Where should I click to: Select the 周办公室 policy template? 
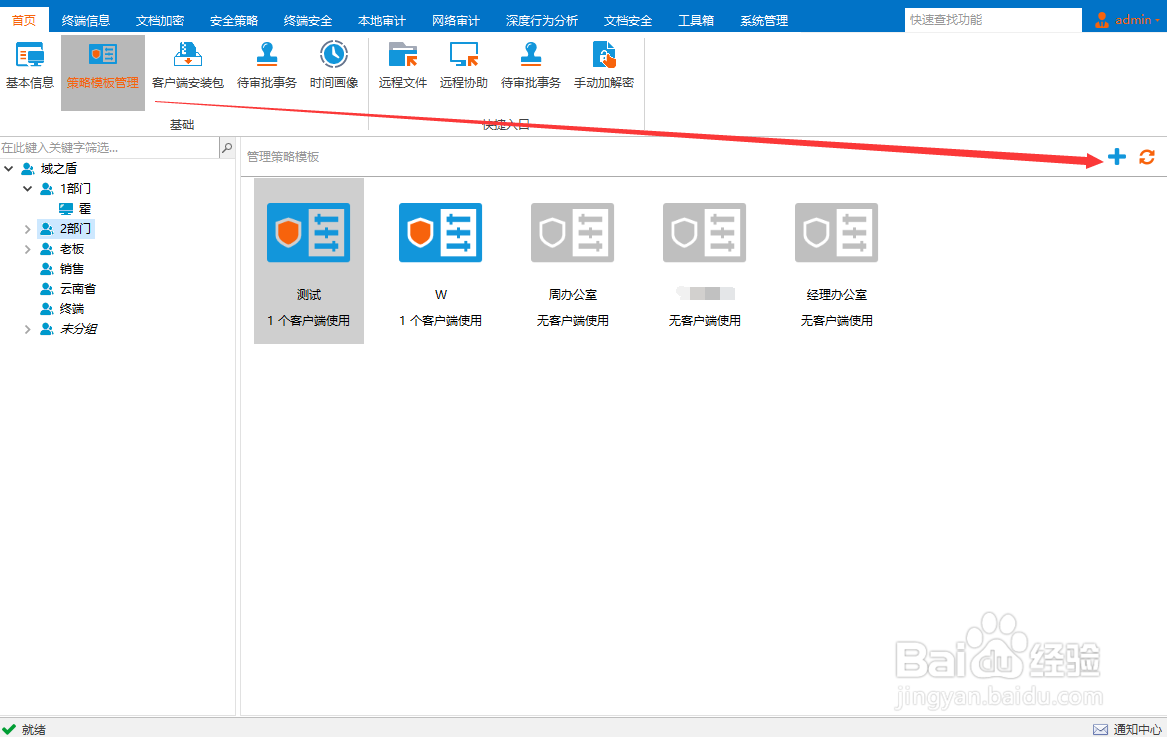tap(572, 261)
